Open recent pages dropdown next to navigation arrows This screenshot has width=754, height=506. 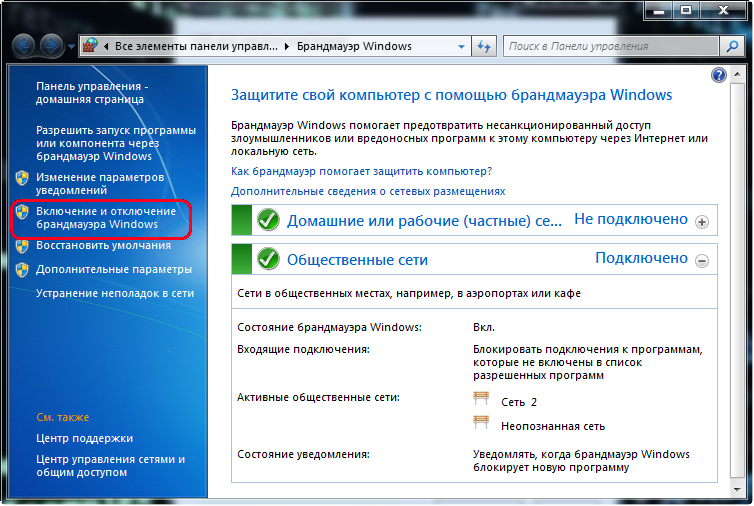pos(71,47)
